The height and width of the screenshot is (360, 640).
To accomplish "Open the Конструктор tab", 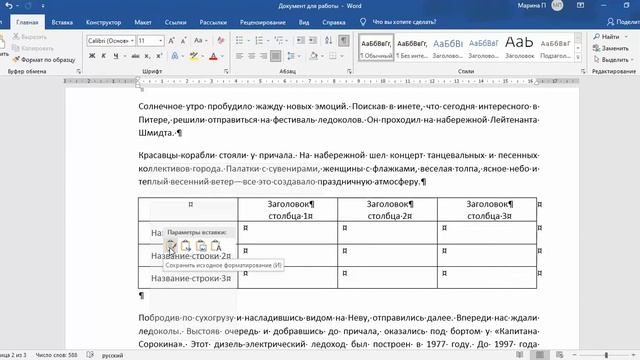I will (103, 22).
